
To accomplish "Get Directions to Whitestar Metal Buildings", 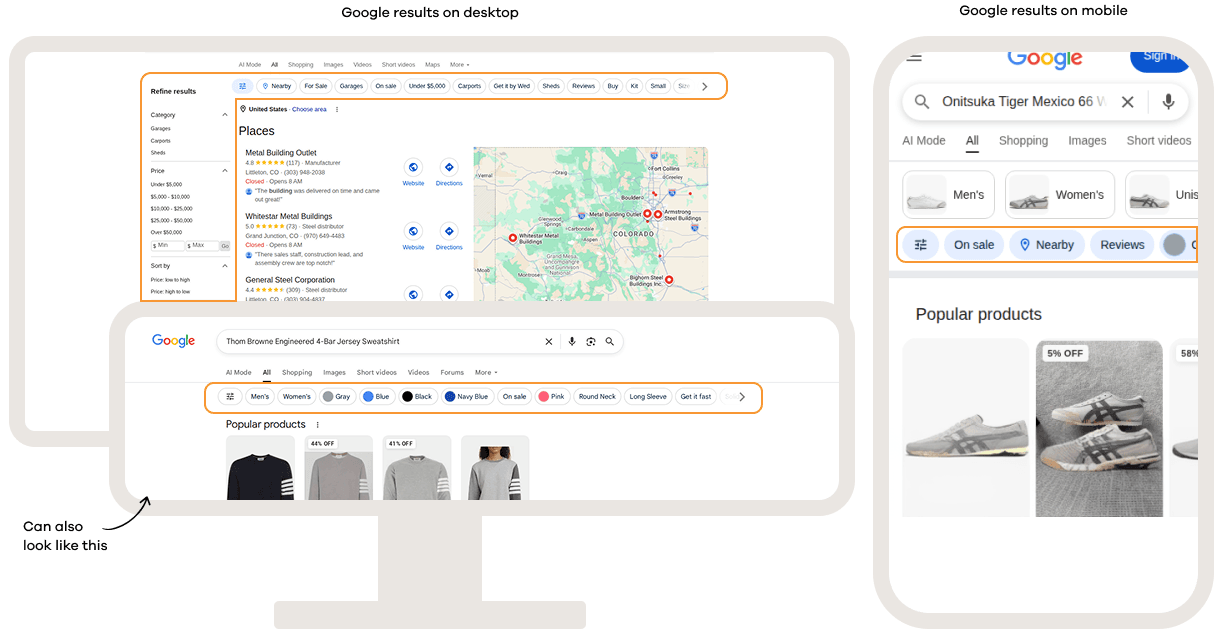I will (449, 231).
